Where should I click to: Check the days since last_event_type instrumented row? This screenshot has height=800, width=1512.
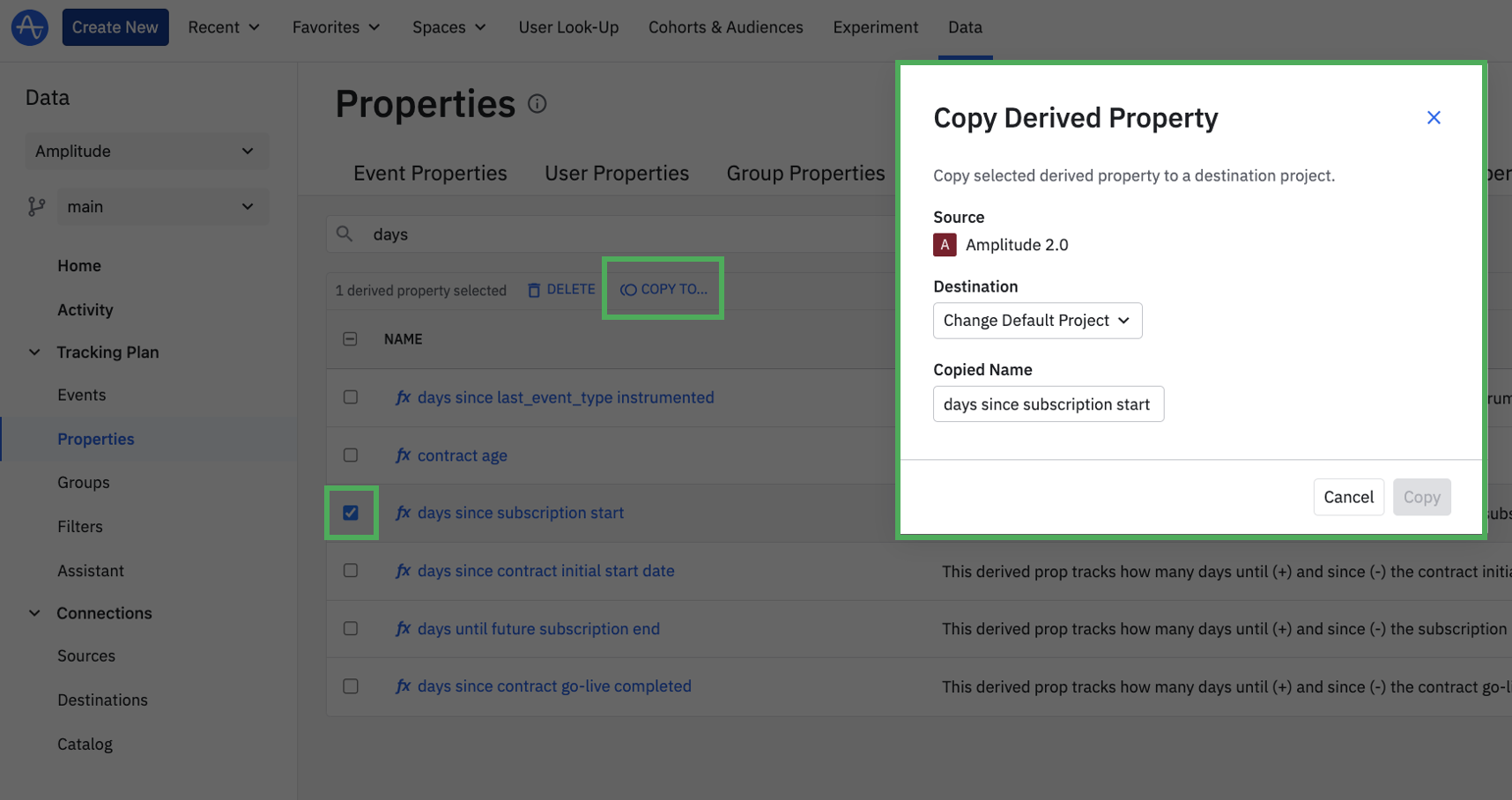351,397
